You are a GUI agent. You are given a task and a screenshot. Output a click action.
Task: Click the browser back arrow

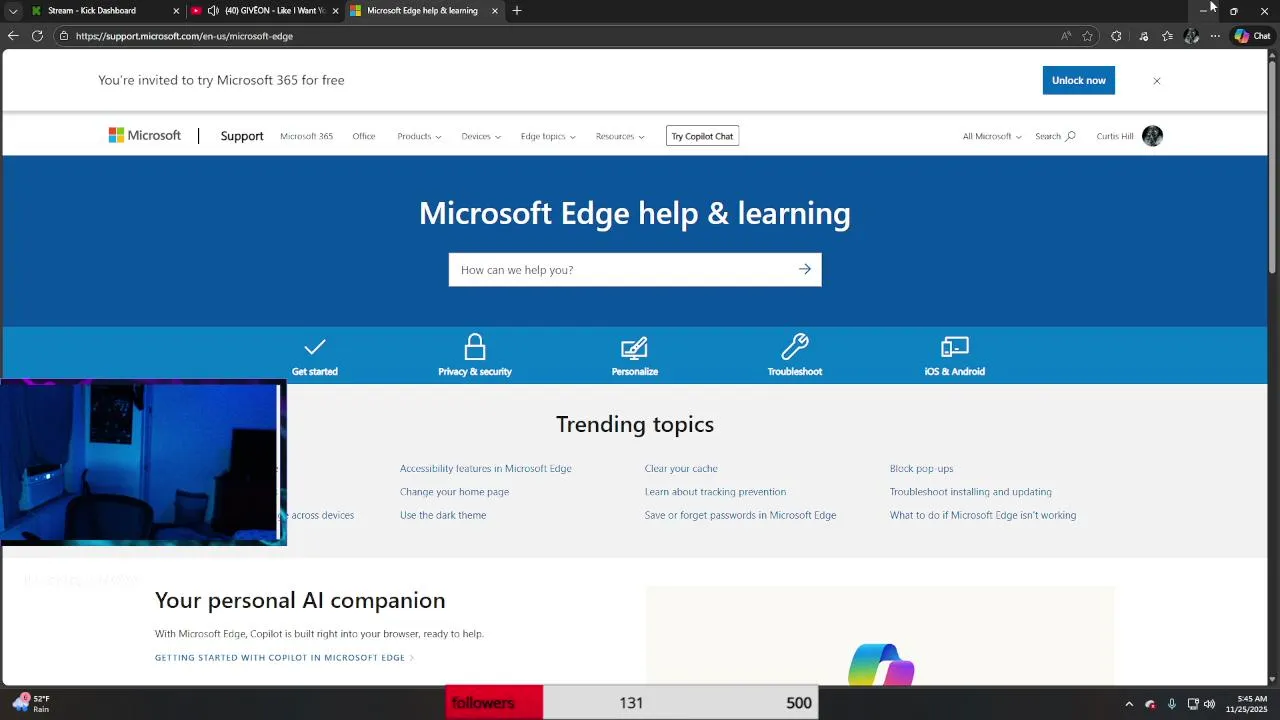tap(13, 36)
